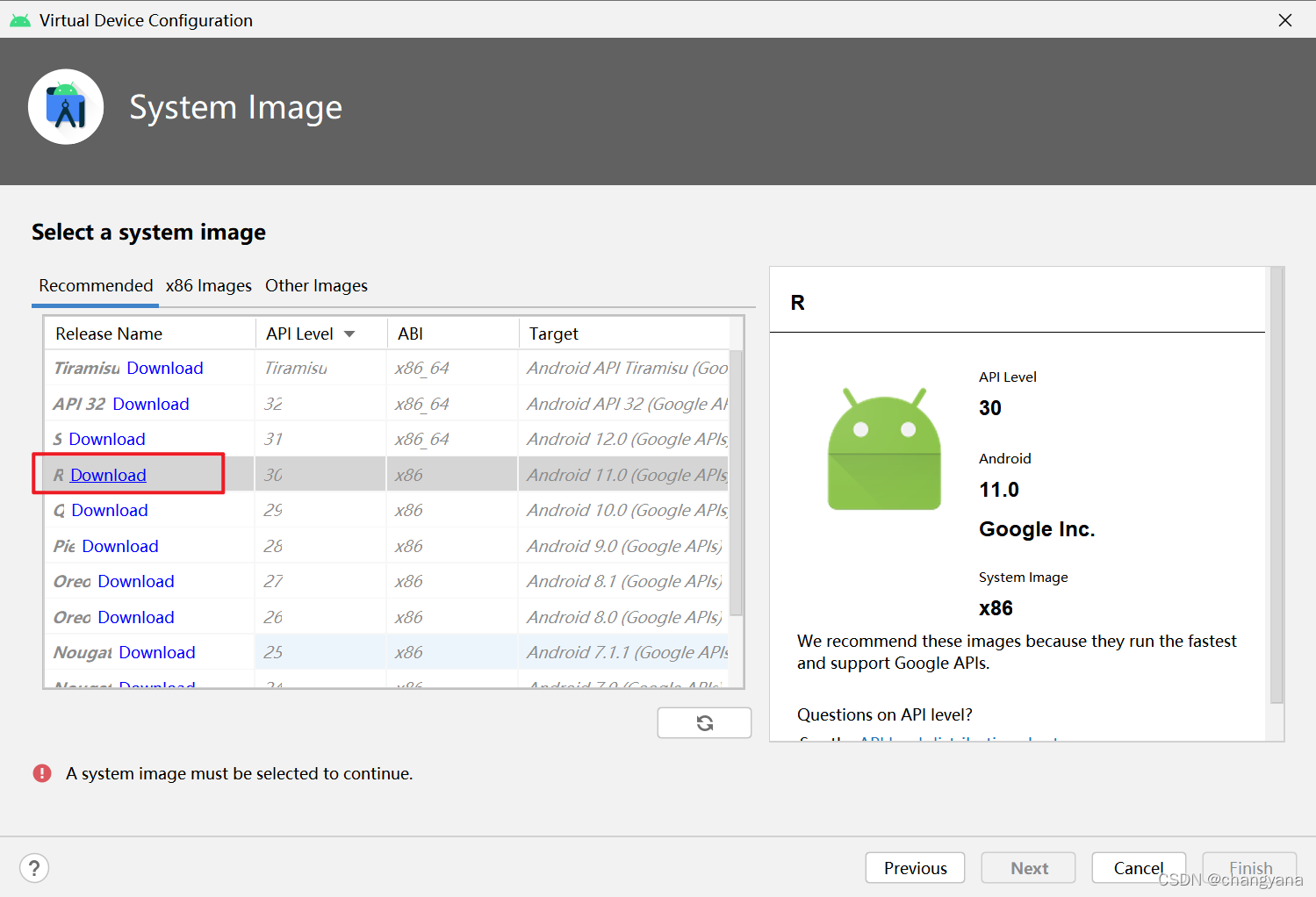Select 'Android 8.1 (Google APIs)' target cell
This screenshot has height=897, width=1316.
coord(624,581)
